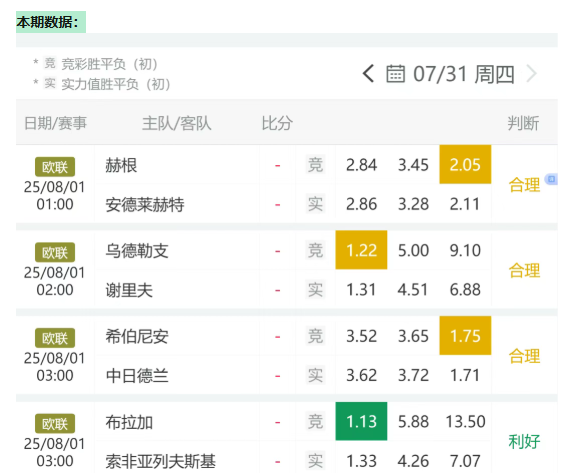Select green 1.13 odds for 布拉加
576x473 pixels.
[x=361, y=421]
